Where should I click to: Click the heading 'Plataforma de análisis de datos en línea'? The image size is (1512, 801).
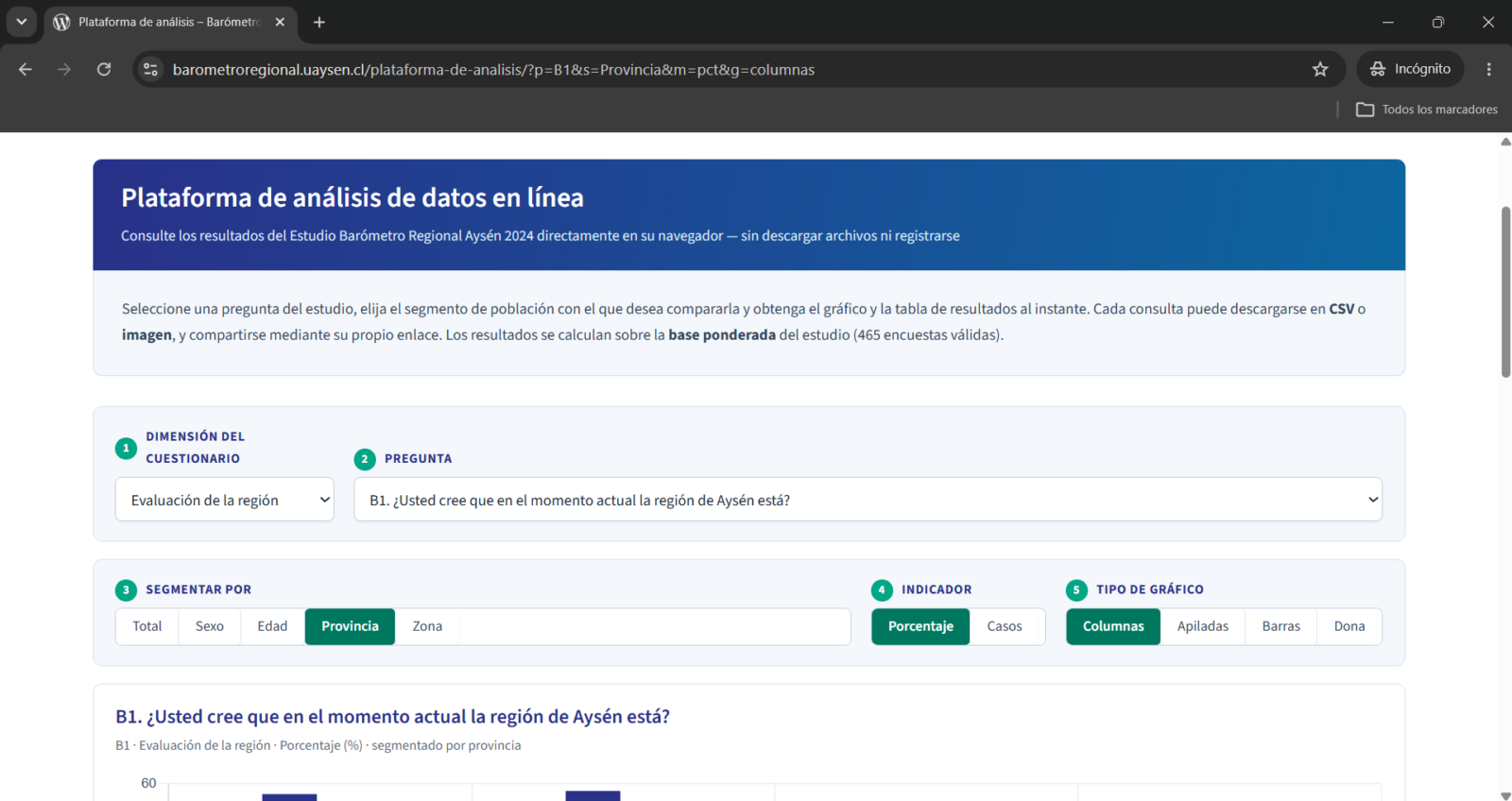click(x=352, y=197)
